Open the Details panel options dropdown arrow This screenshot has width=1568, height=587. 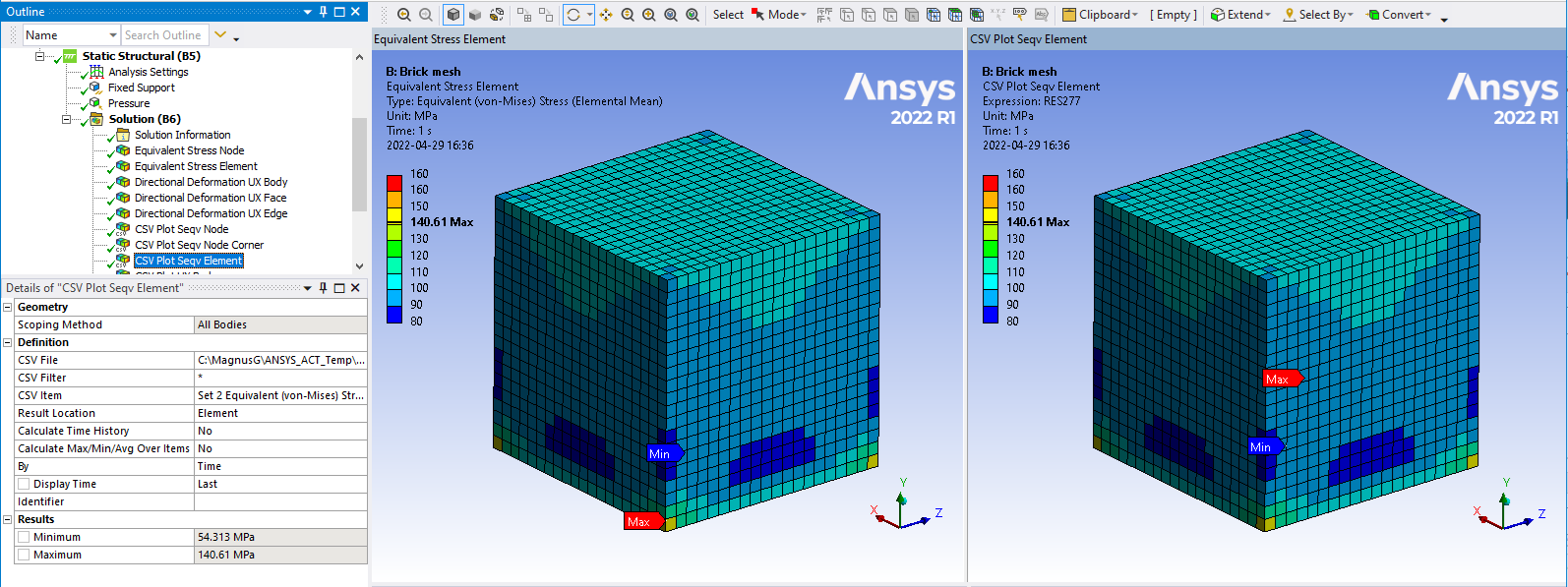click(x=308, y=288)
